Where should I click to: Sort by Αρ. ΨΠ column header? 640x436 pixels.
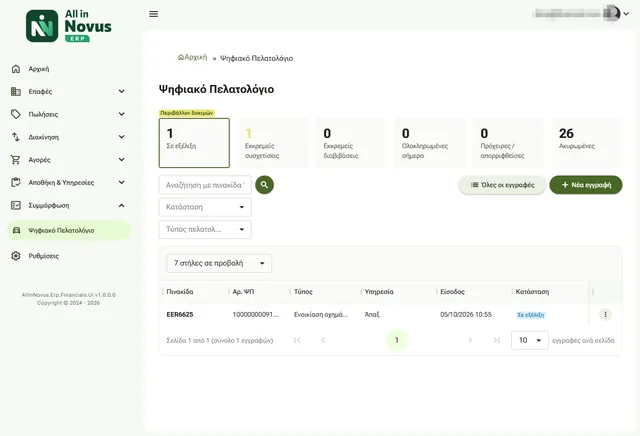(243, 291)
